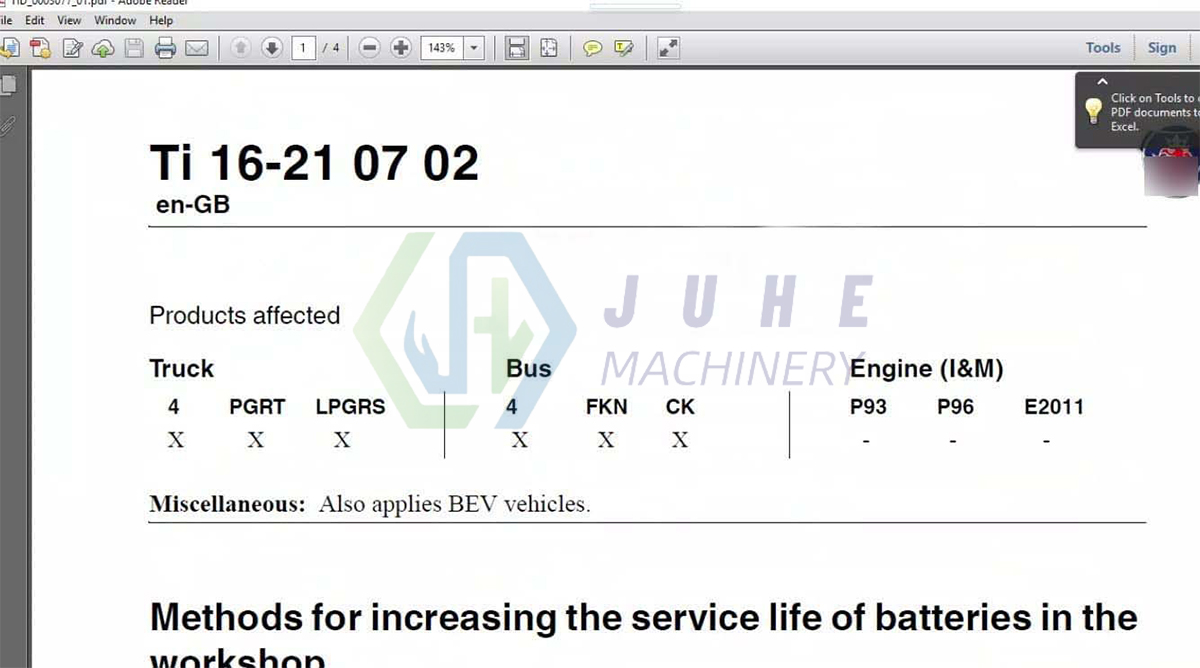The width and height of the screenshot is (1200, 668).
Task: Open the Attachments paperclip panel
Action: coord(8,126)
